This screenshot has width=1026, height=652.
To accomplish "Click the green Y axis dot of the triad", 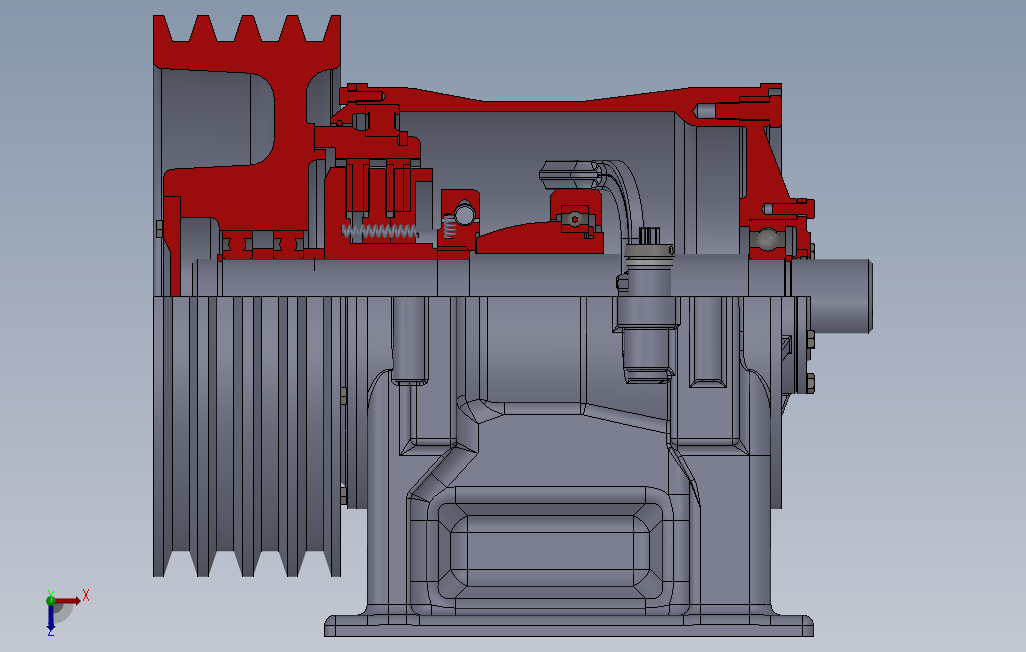I will click(x=51, y=600).
